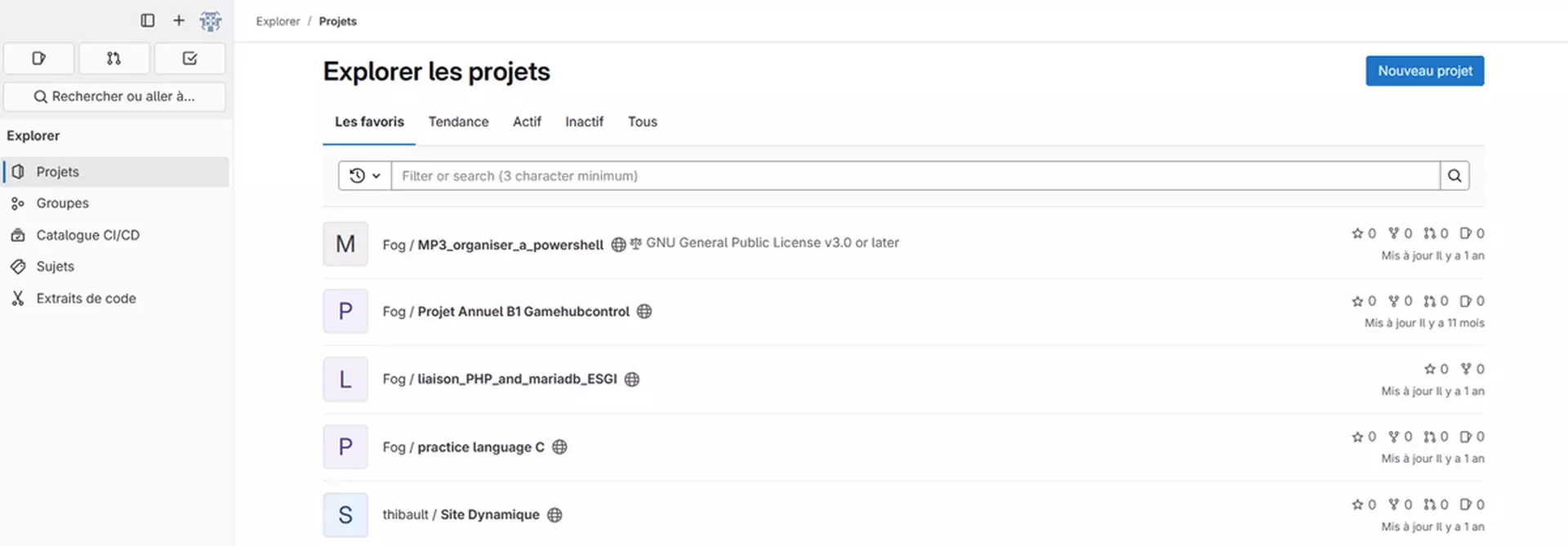1568x546 pixels.
Task: Open Catalogue CI/CD in sidebar
Action: tap(87, 235)
